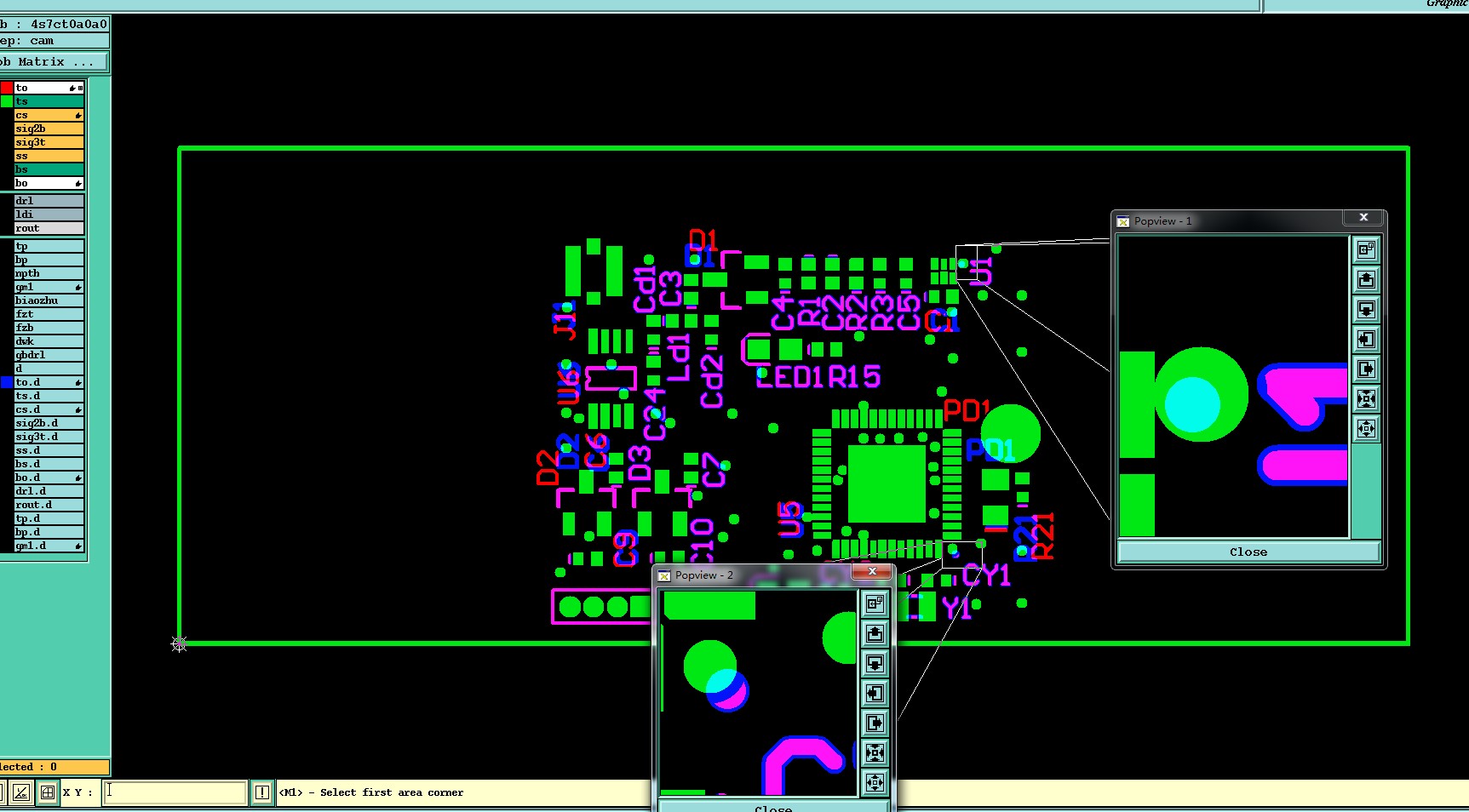Select the tp.d layer row
1469x812 pixels.
[x=49, y=518]
